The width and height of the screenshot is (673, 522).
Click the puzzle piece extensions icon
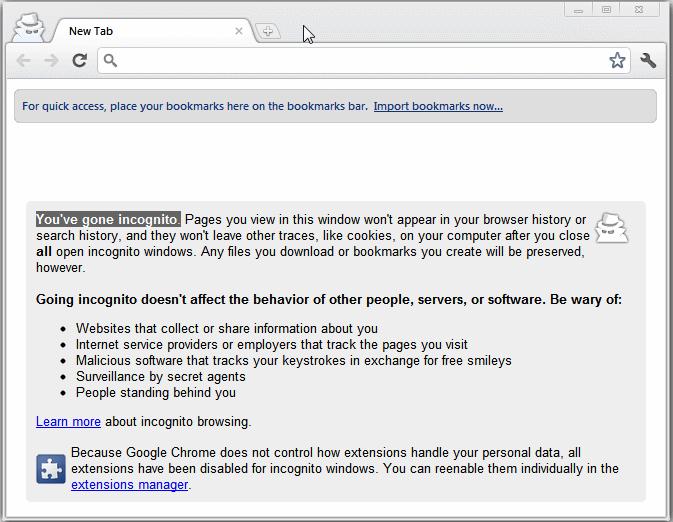51,468
